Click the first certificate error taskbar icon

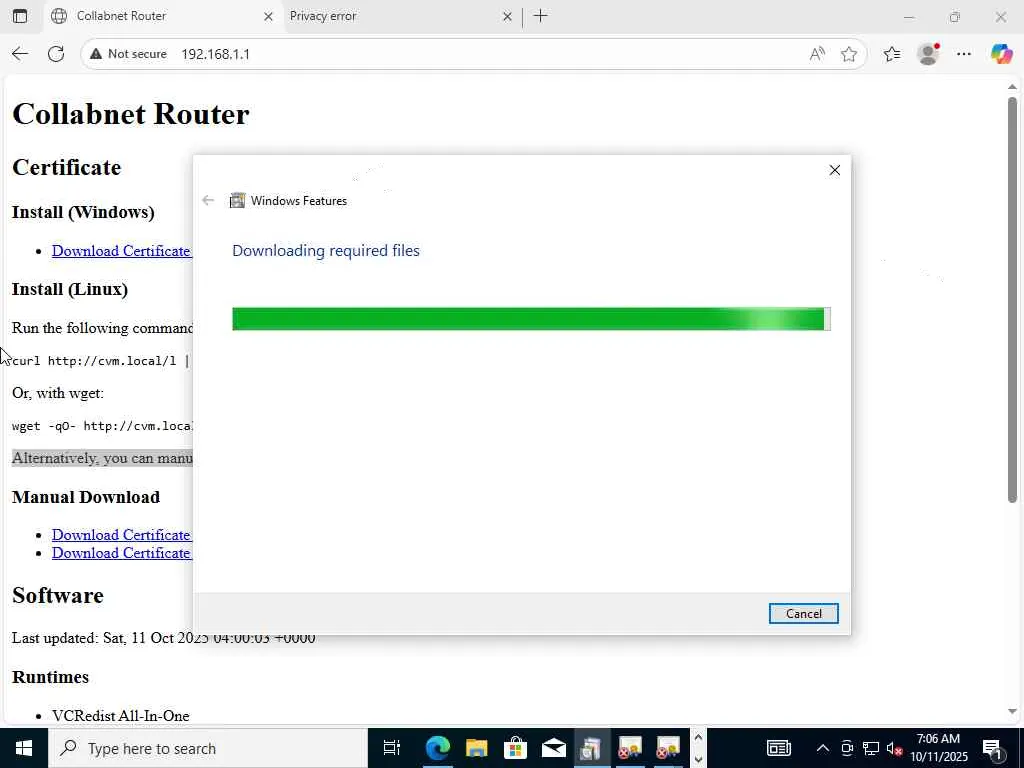630,748
